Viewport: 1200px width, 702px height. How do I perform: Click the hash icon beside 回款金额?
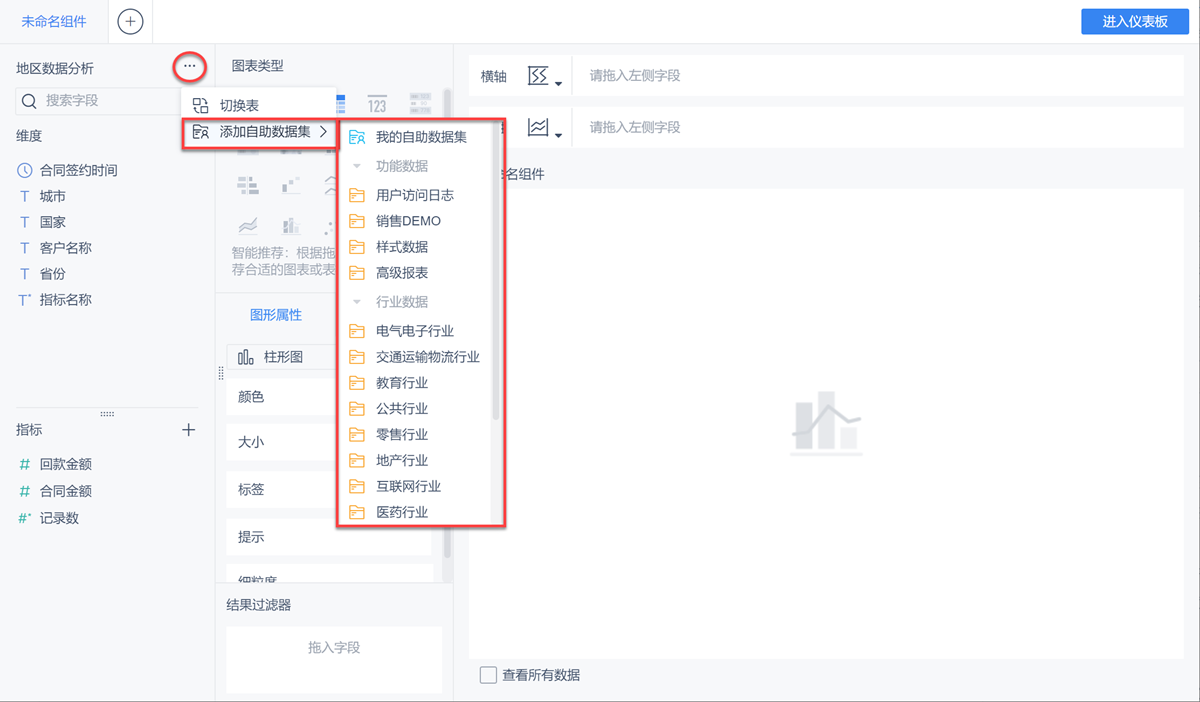pyautogui.click(x=25, y=465)
